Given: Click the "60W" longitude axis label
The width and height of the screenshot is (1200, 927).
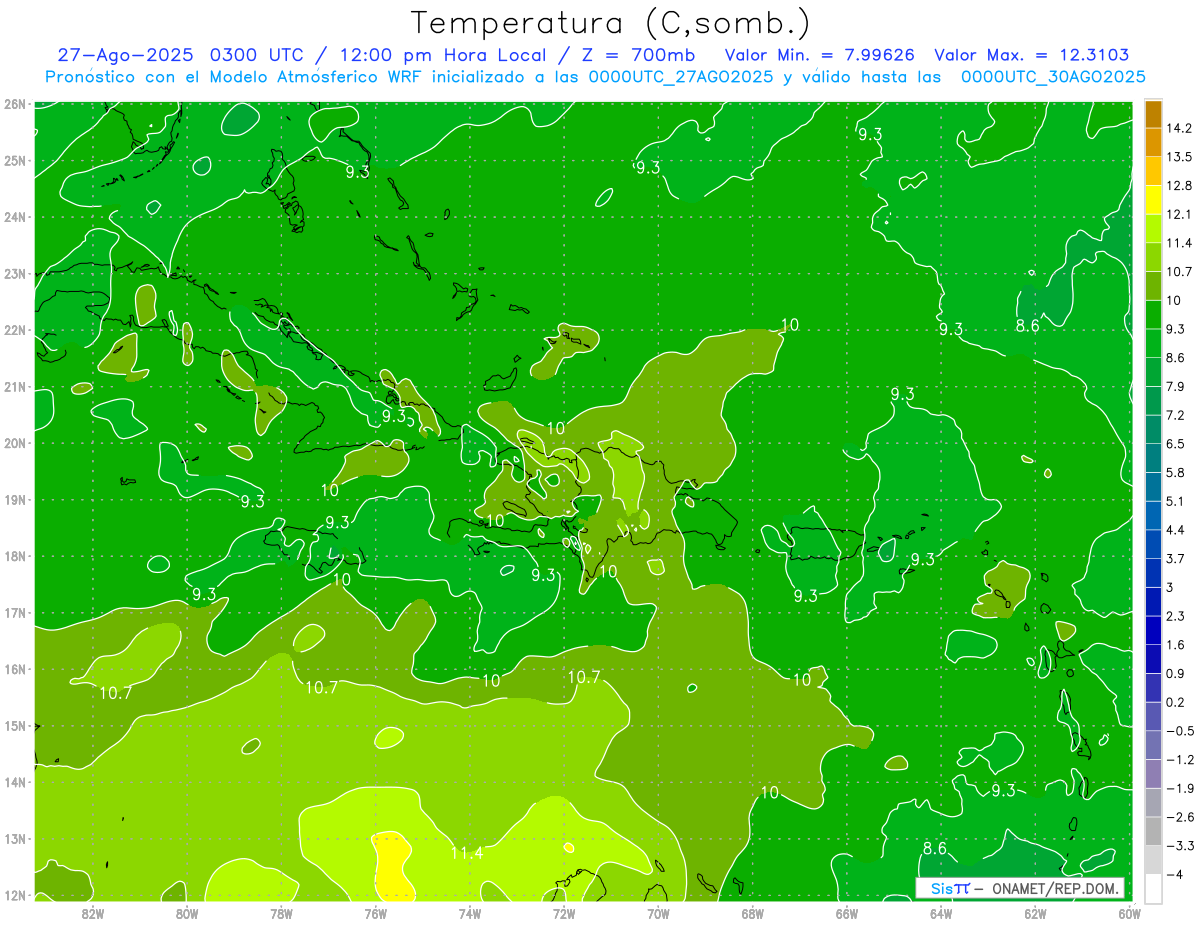Looking at the screenshot, I should point(1130,912).
